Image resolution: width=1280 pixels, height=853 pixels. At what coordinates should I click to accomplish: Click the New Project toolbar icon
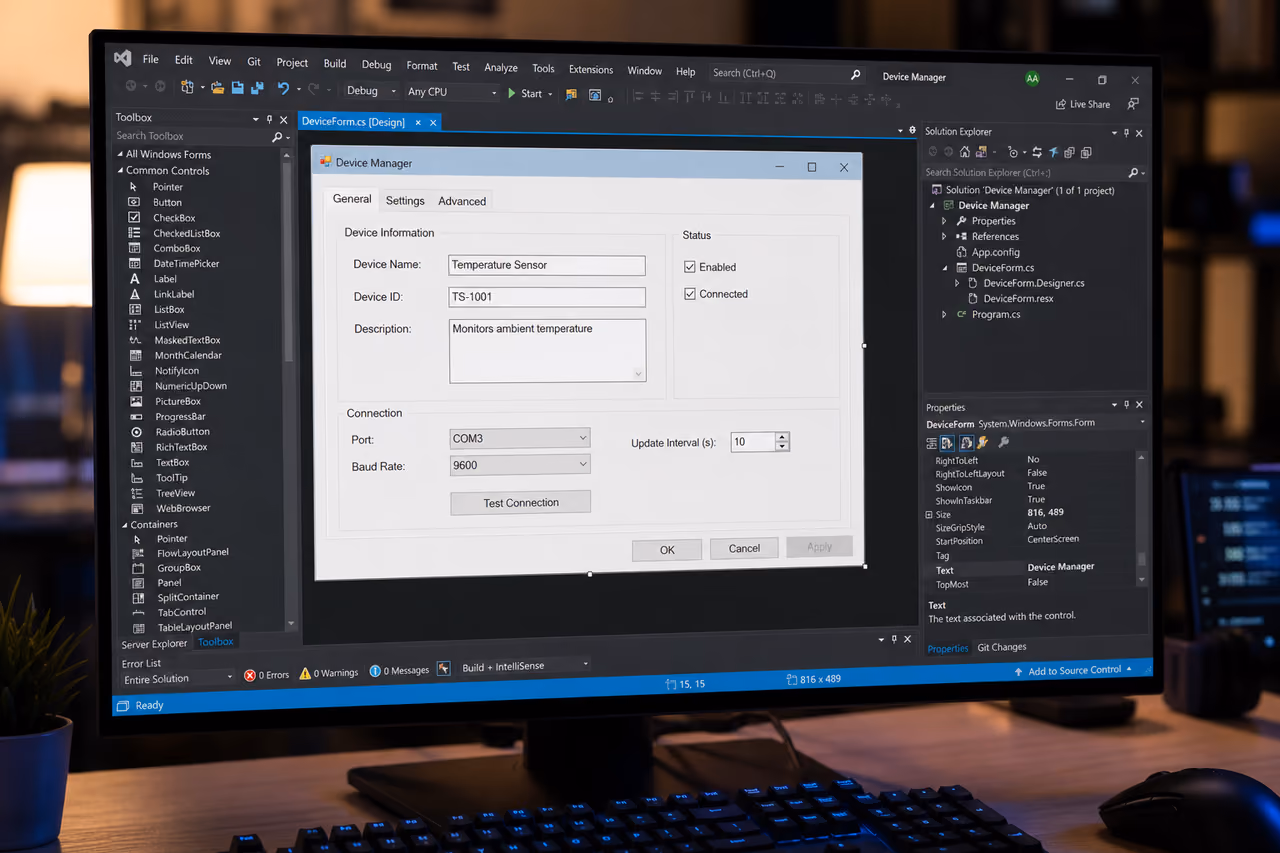coord(187,87)
